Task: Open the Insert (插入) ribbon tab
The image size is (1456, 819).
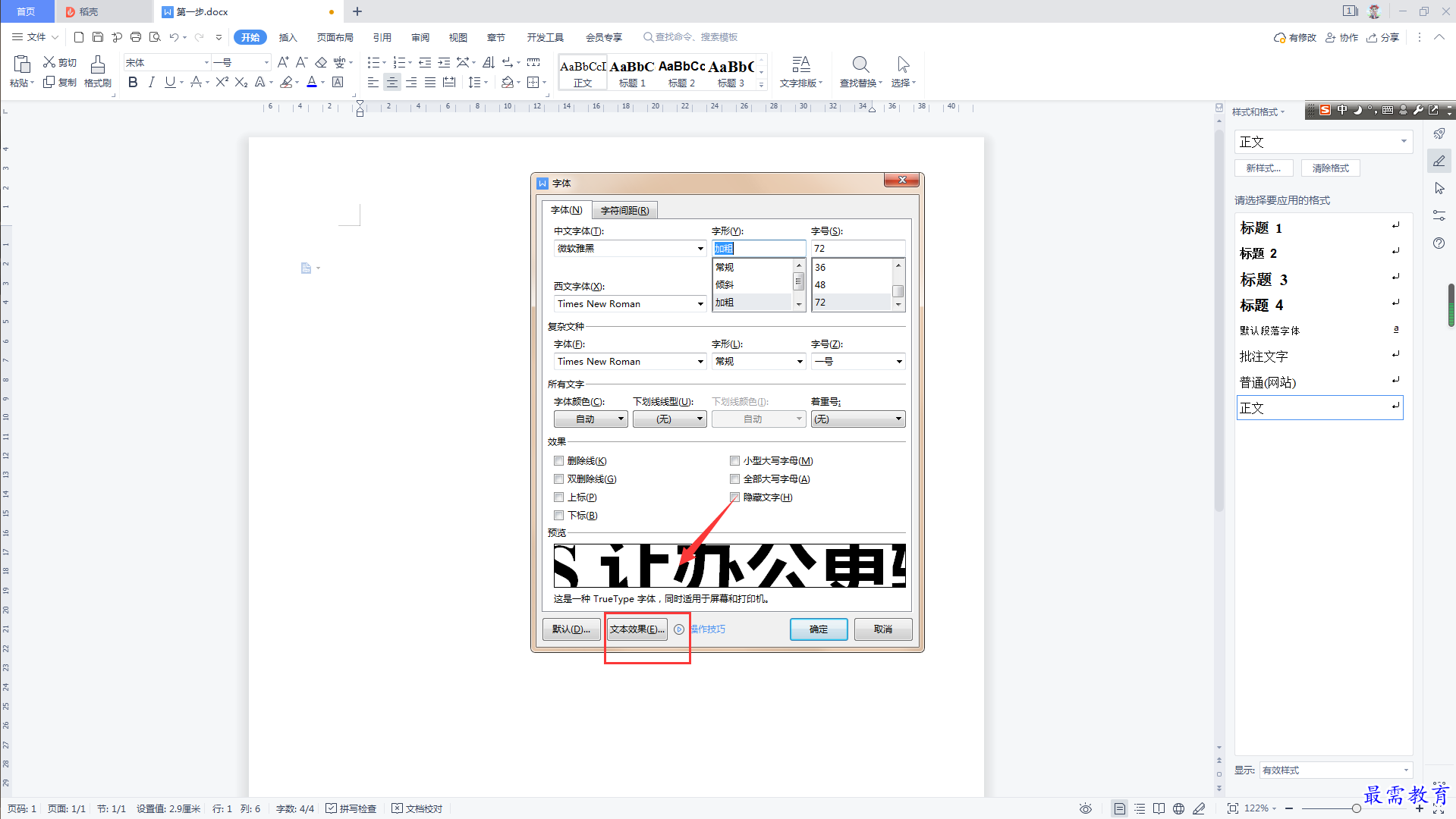Action: pyautogui.click(x=288, y=37)
